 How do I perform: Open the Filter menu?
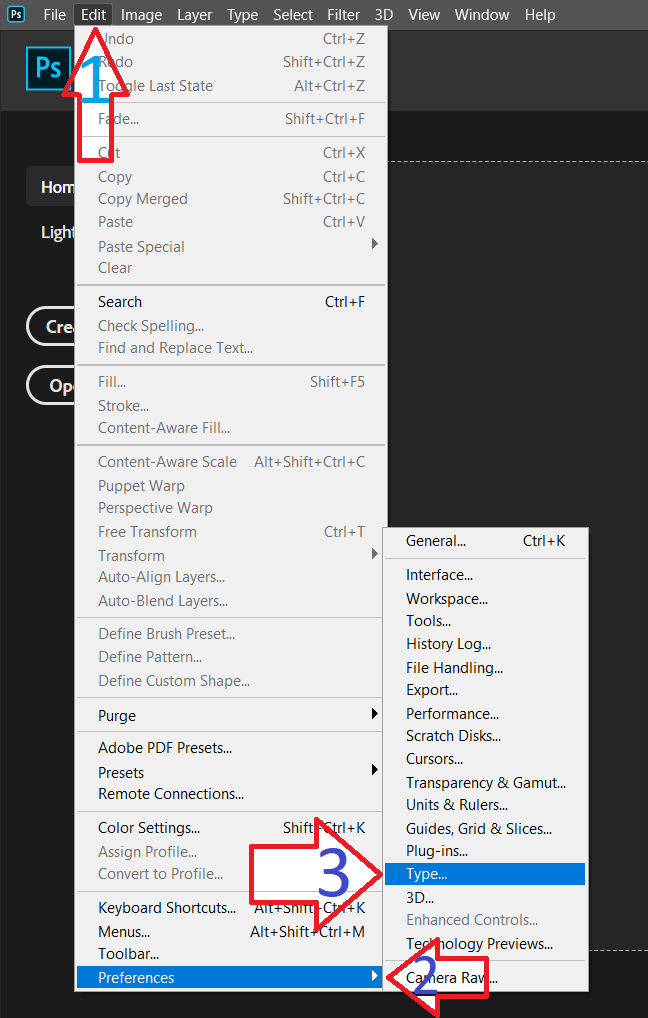[x=343, y=14]
